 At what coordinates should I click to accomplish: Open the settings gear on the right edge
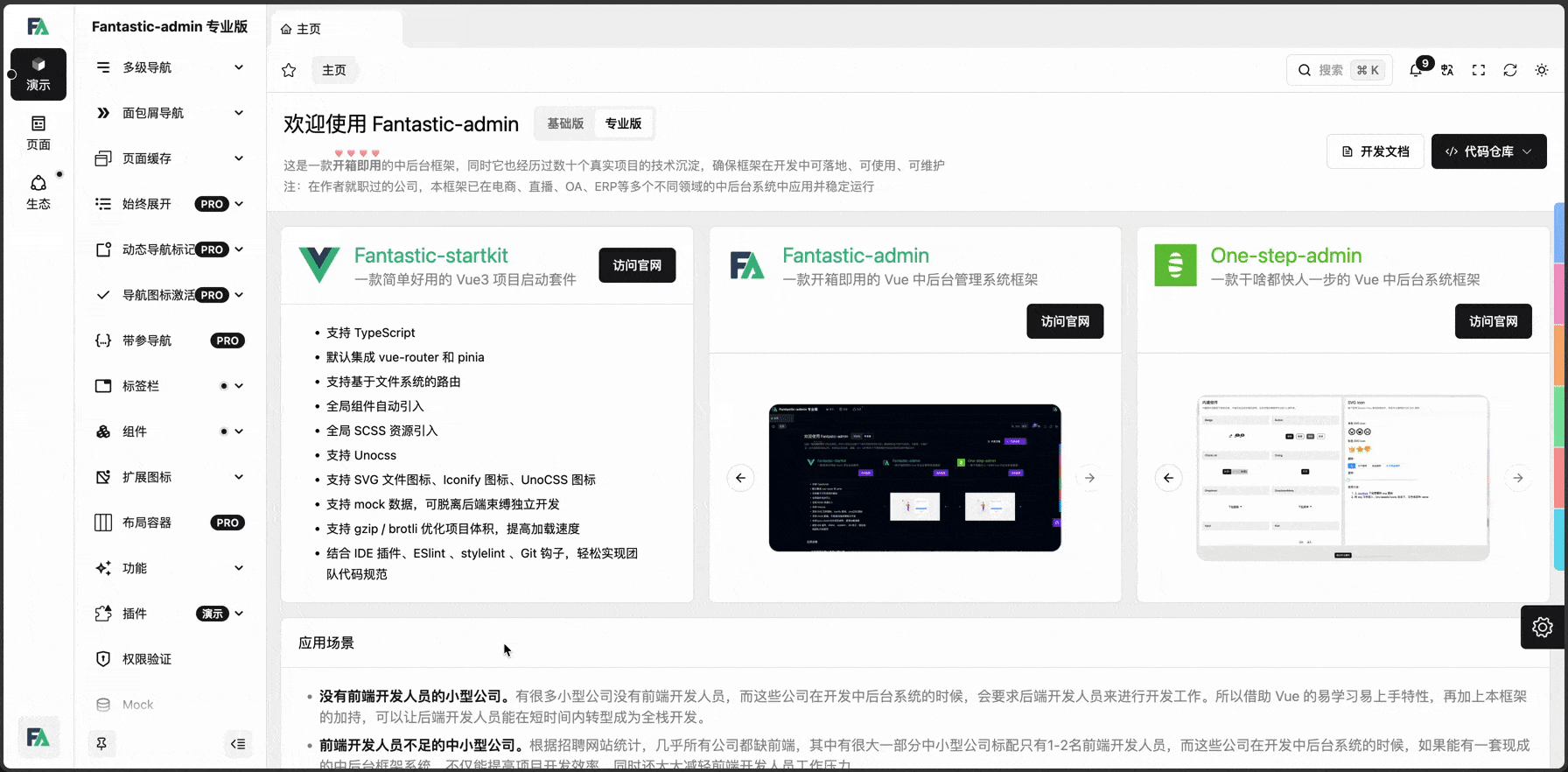point(1542,627)
